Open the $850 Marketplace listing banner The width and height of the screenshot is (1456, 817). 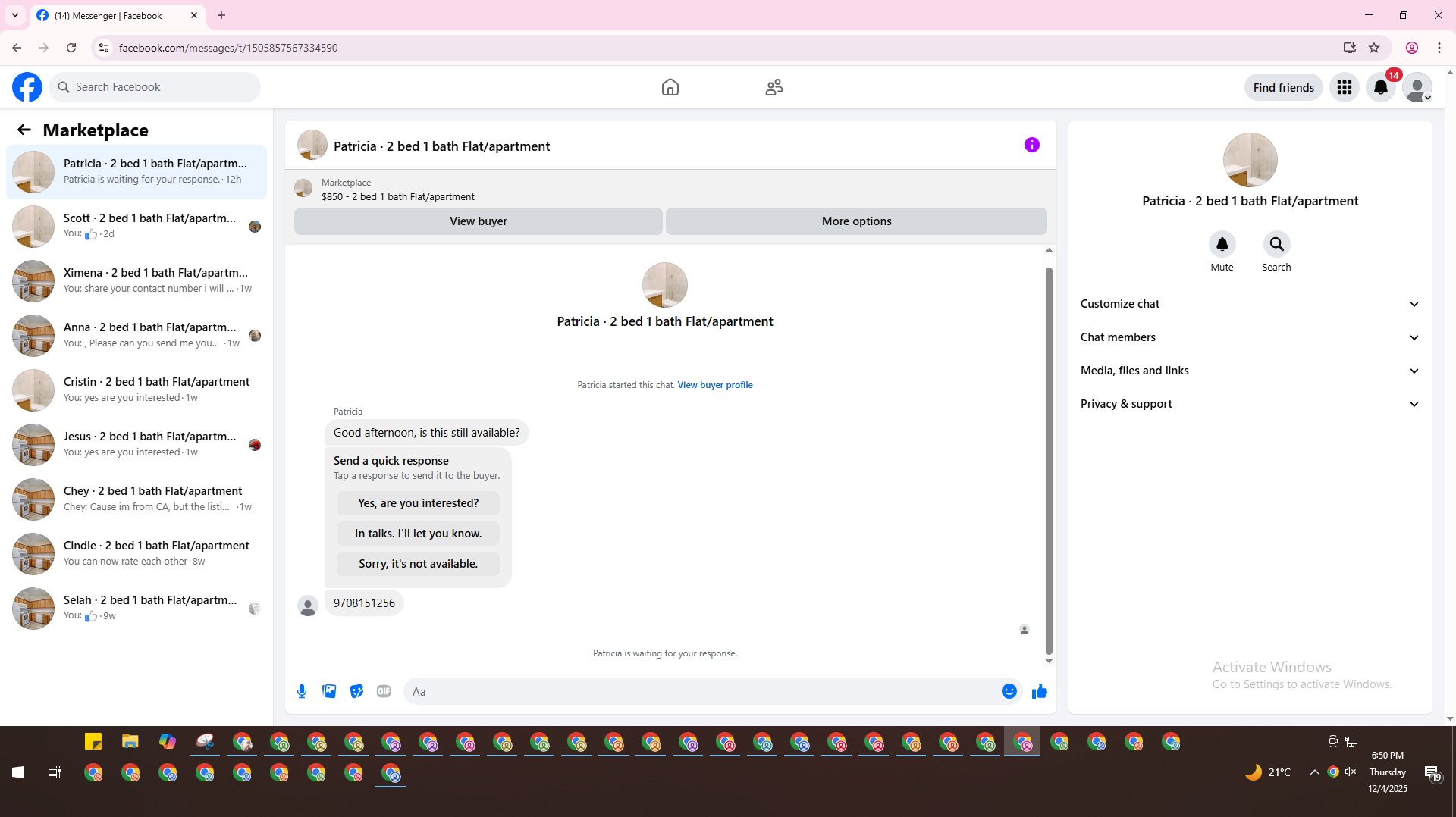670,189
